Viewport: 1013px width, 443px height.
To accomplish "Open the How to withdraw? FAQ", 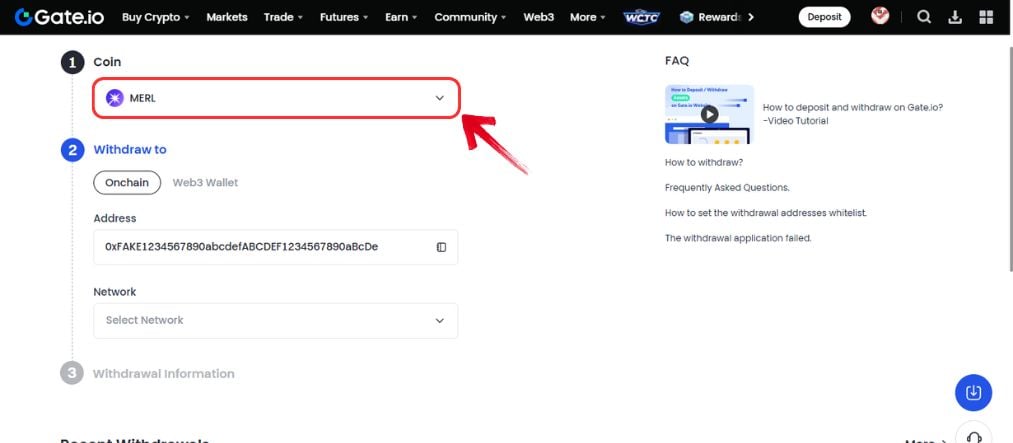I will pyautogui.click(x=704, y=162).
